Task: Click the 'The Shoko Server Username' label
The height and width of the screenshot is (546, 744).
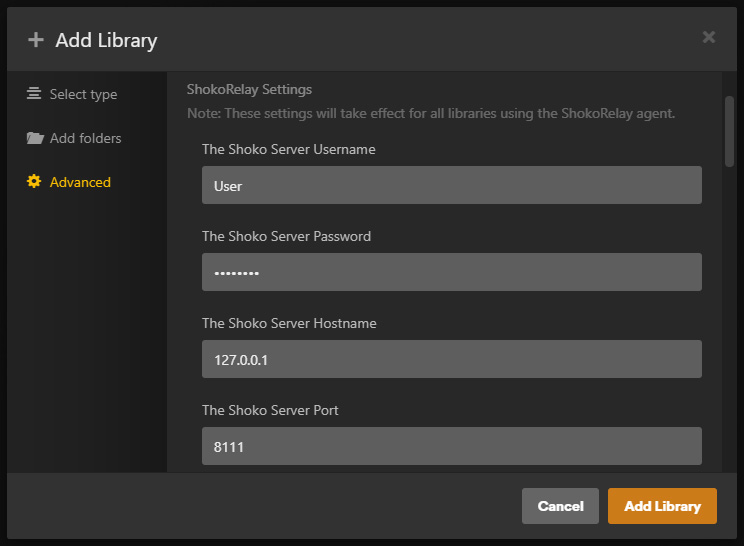Action: (288, 149)
